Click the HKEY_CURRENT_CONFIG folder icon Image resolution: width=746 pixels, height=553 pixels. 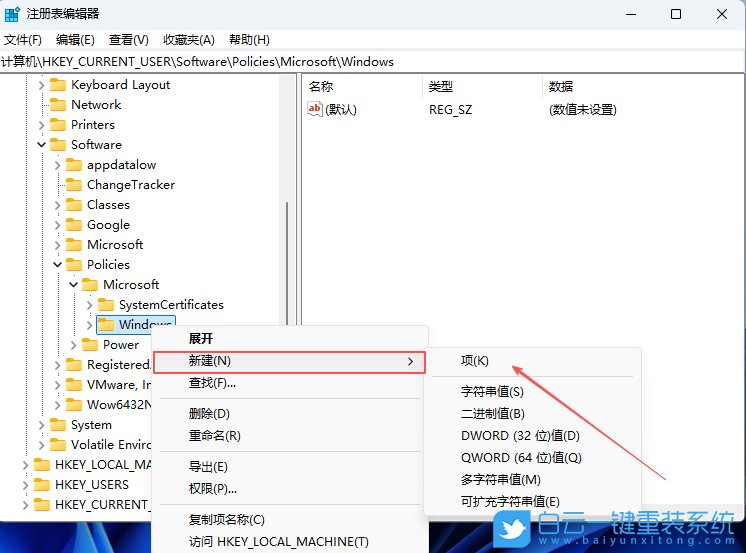(x=42, y=504)
